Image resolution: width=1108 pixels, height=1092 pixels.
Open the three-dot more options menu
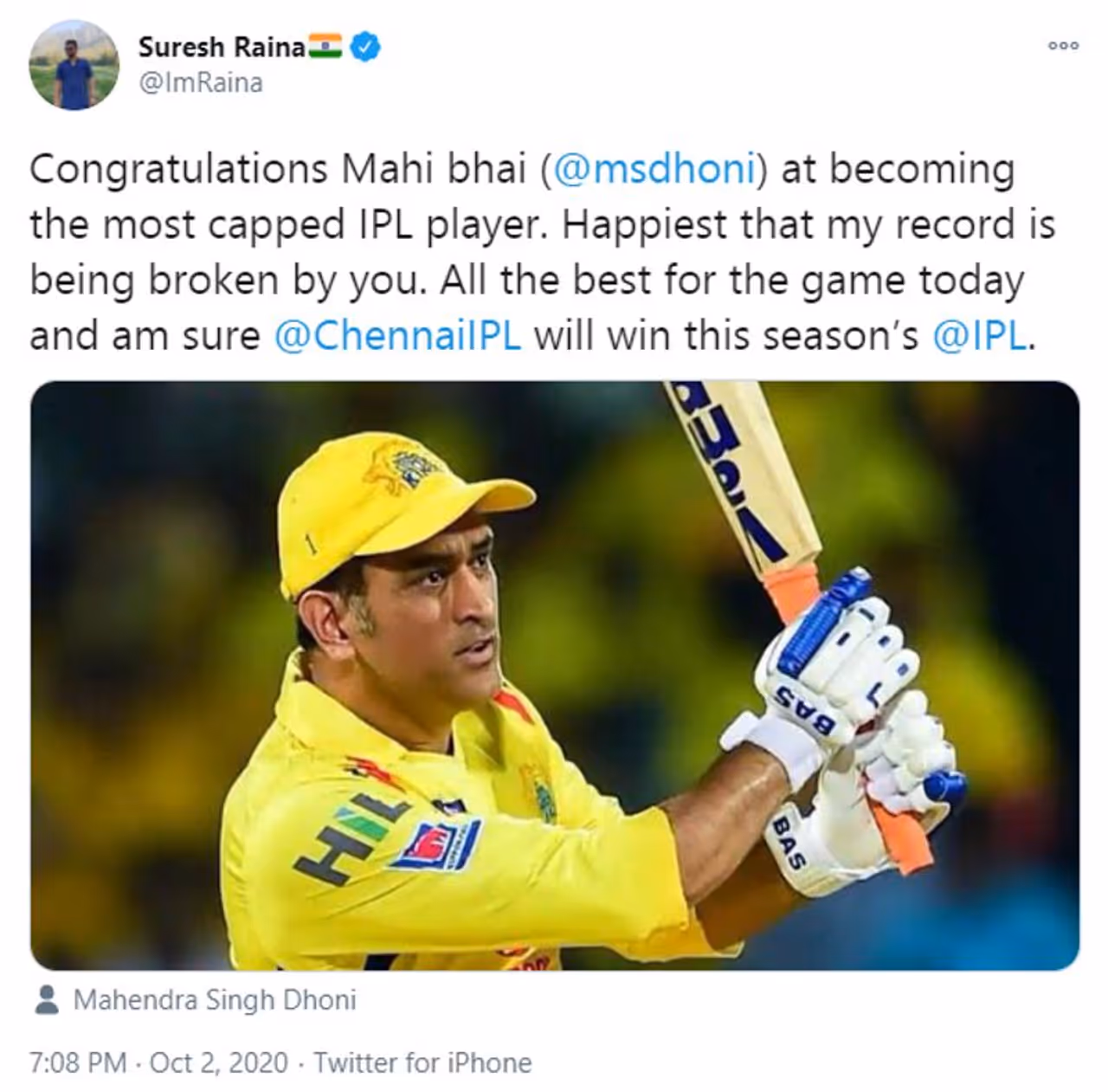pyautogui.click(x=1063, y=46)
